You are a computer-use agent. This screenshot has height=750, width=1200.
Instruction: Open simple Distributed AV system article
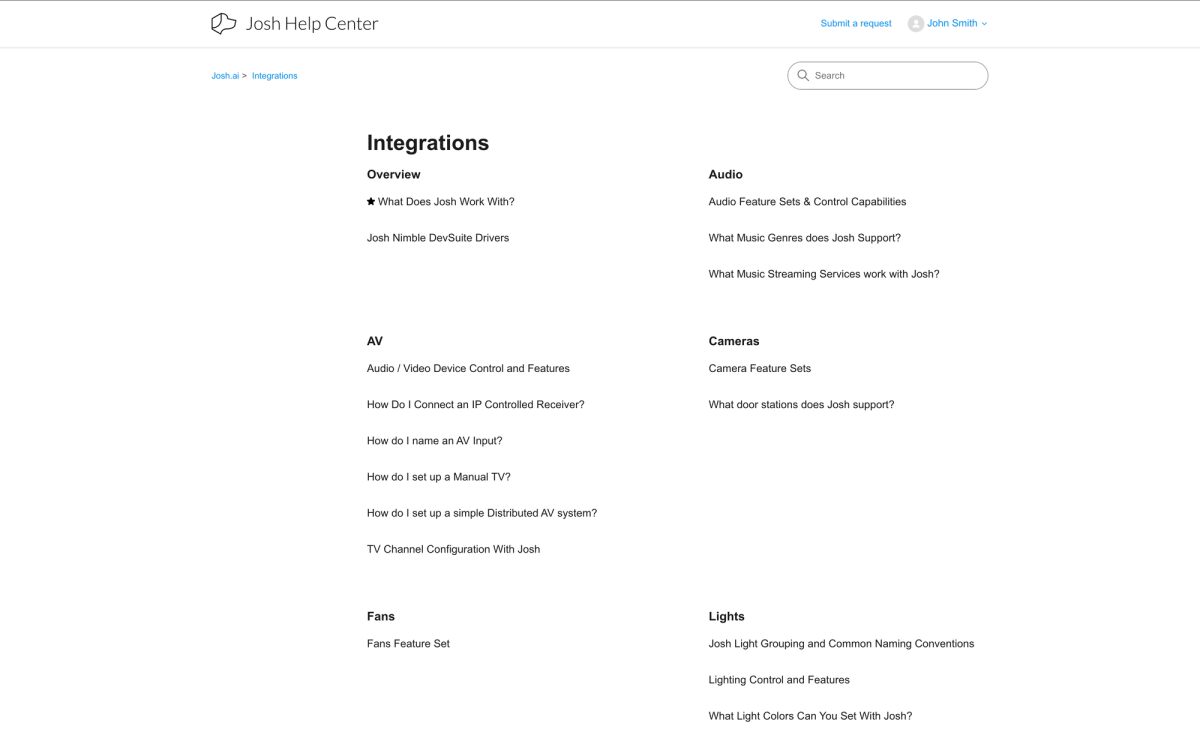click(482, 513)
